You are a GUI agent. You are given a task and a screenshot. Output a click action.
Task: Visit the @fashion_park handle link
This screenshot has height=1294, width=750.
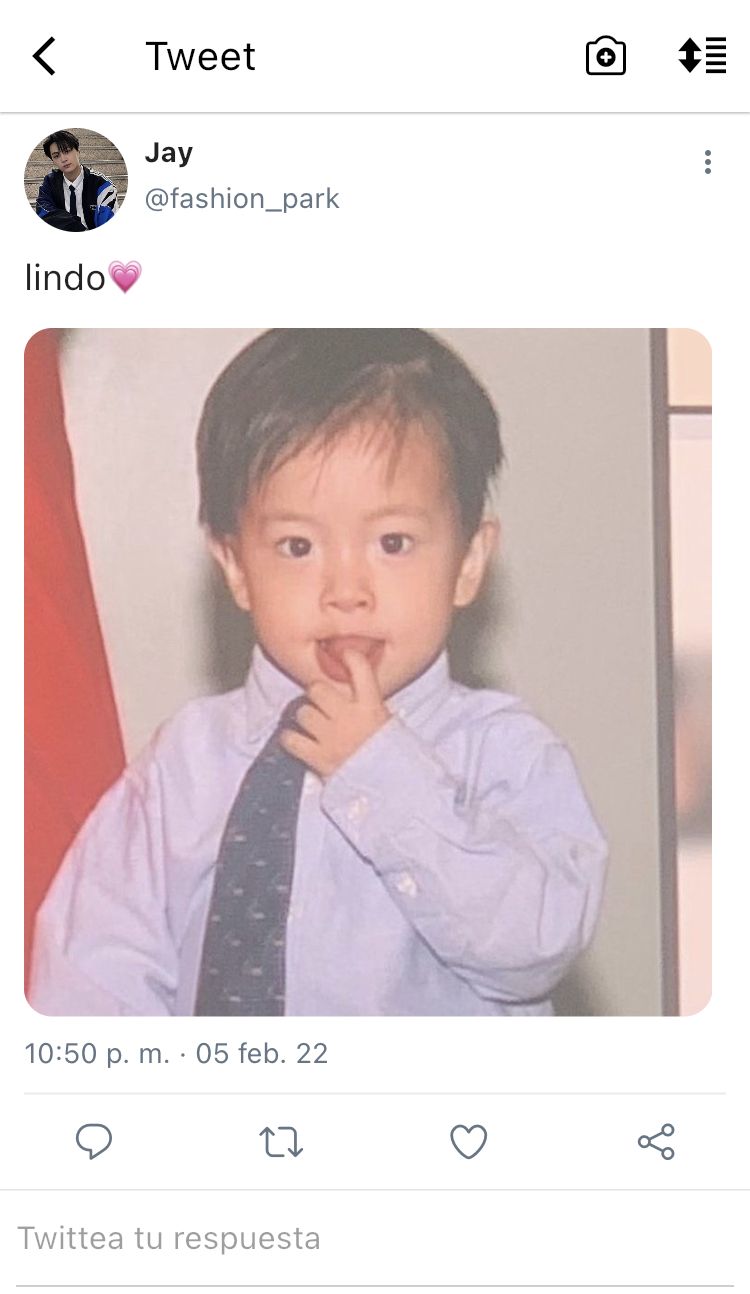pyautogui.click(x=242, y=199)
